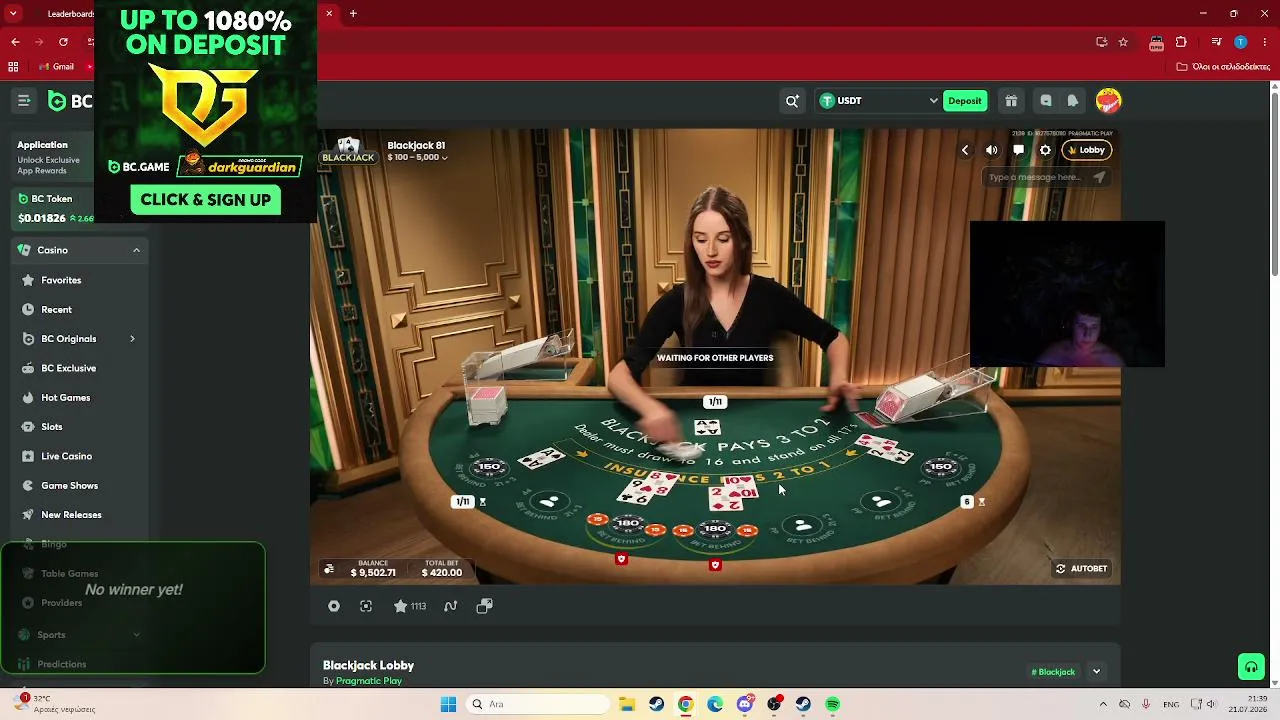
Task: Open BC Exclusive in the sidebar
Action: click(x=69, y=368)
